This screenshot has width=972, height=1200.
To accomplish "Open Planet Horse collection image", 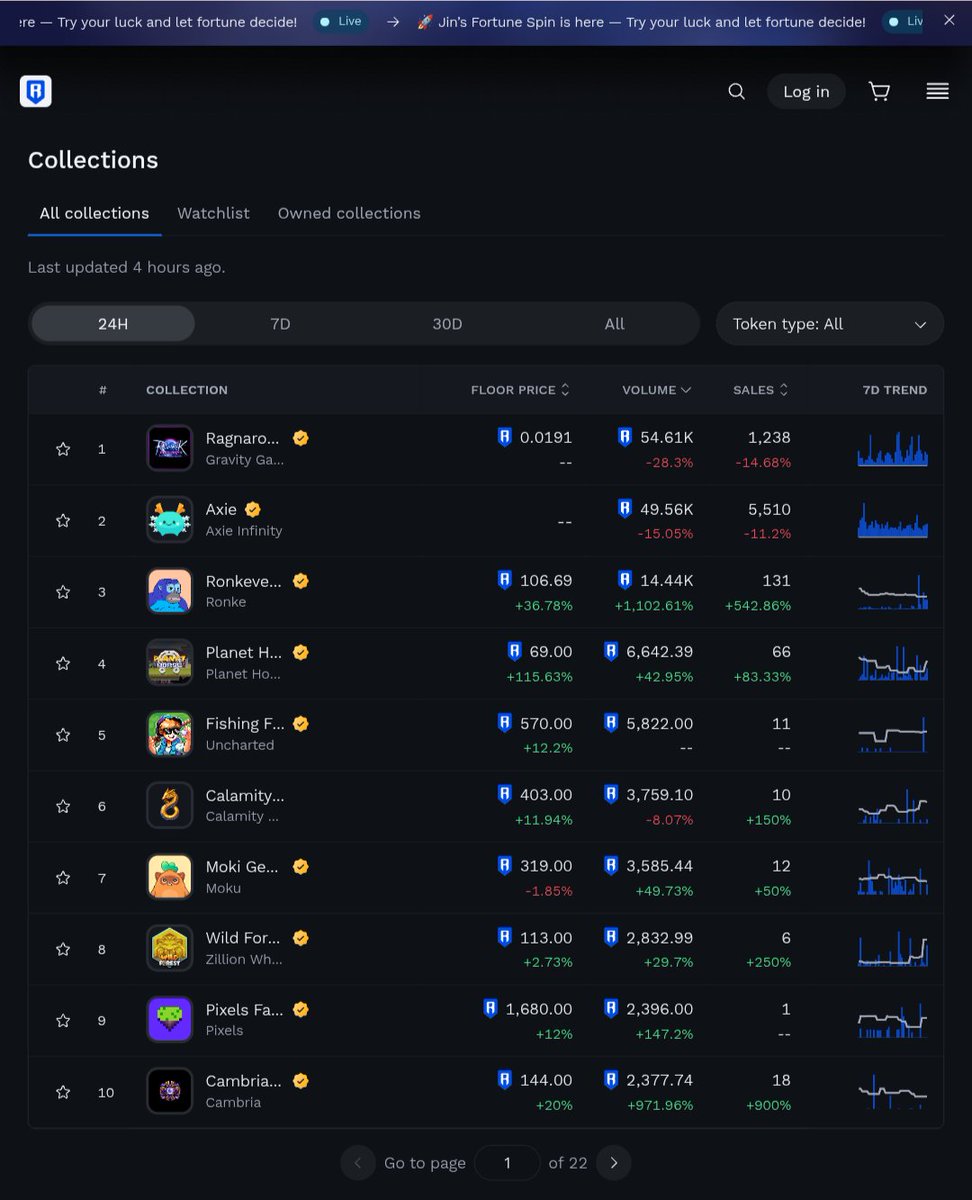I will (x=170, y=663).
